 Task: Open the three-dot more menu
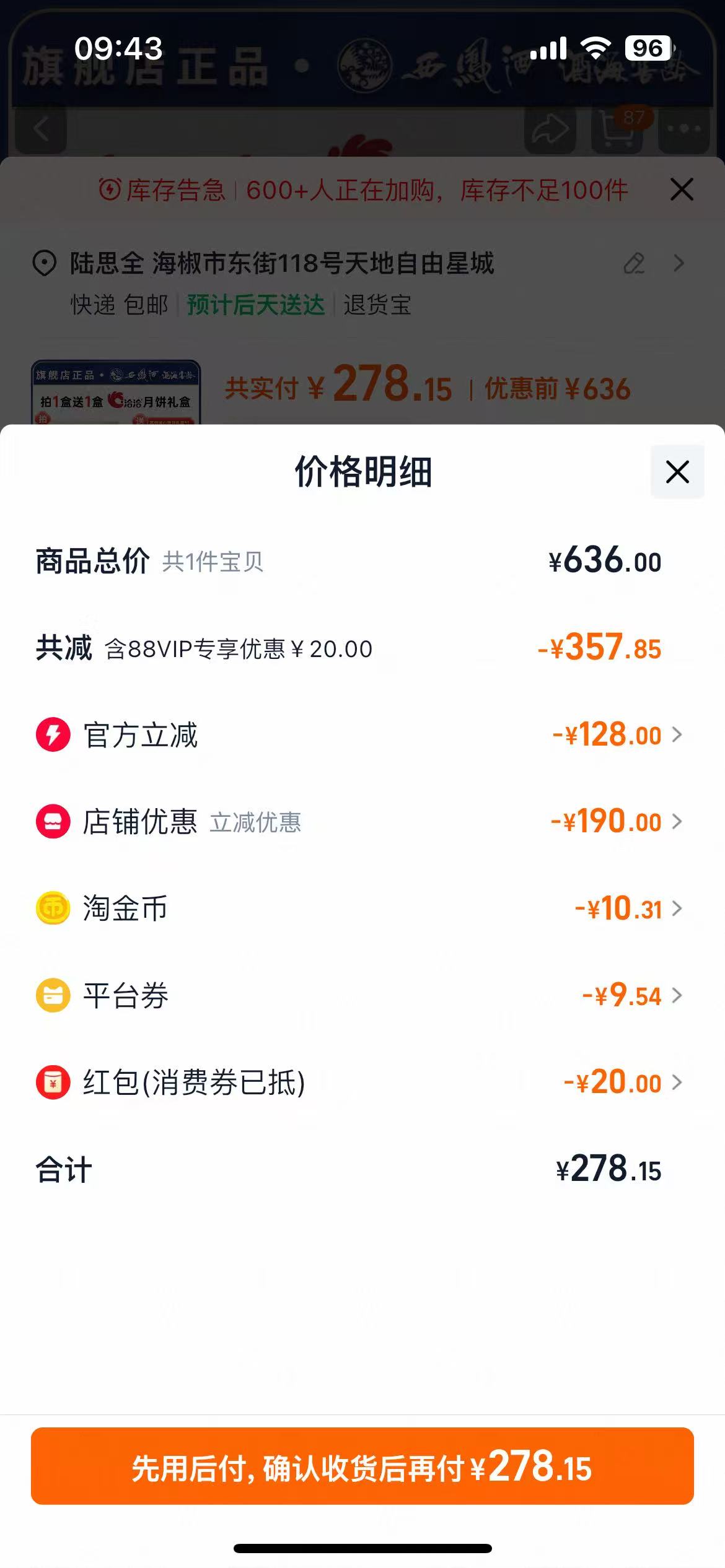(683, 129)
